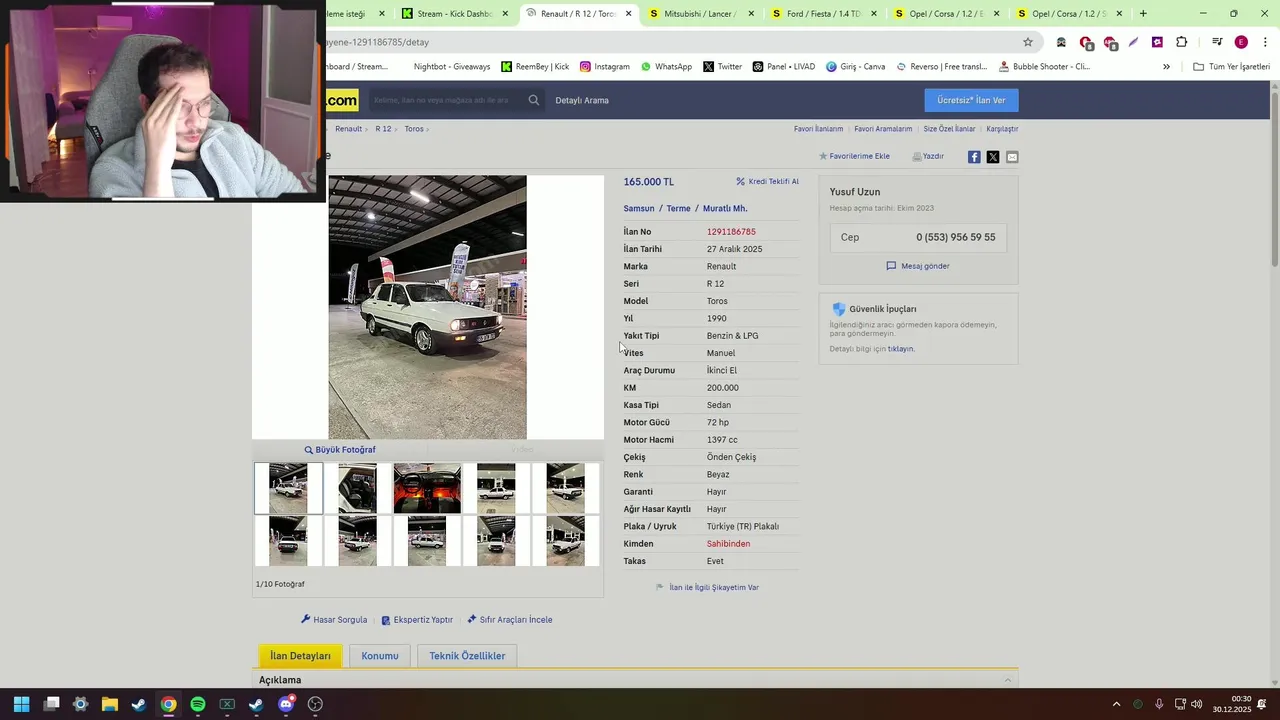Share listing on X (Twitter)
Screen dimensions: 1280x720
coord(993,157)
